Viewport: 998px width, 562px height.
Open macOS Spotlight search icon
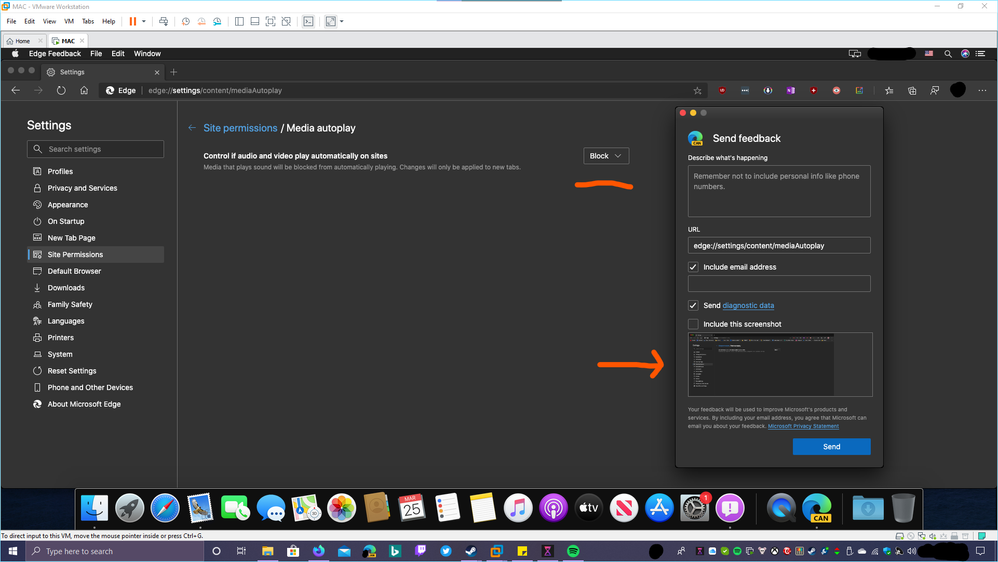click(x=948, y=54)
